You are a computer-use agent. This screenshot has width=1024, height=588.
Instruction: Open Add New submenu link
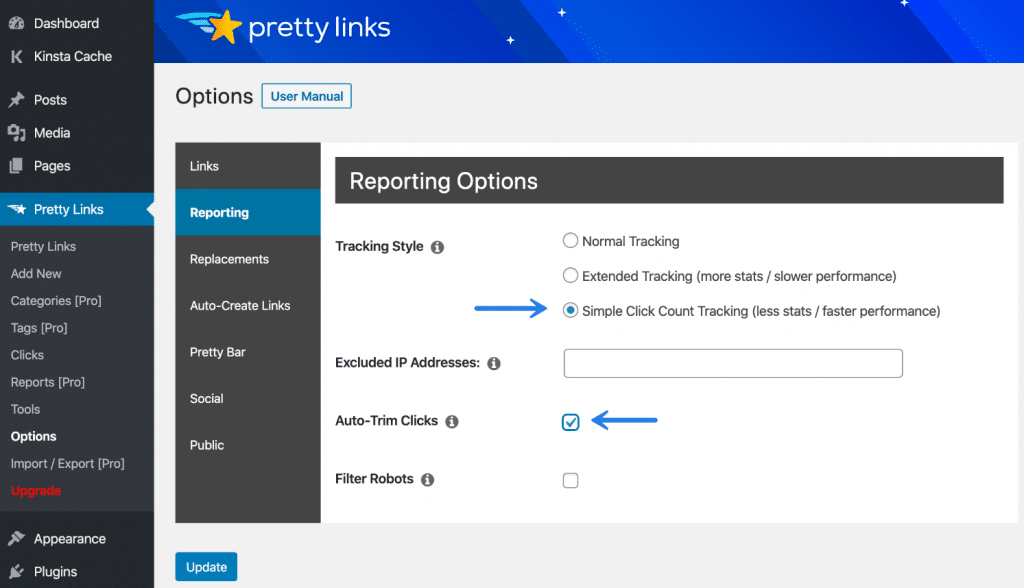36,274
